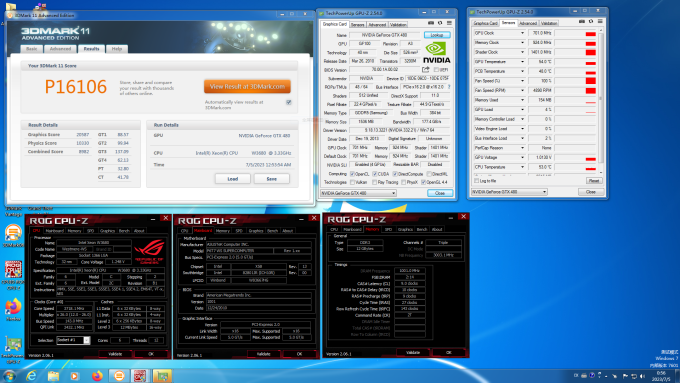Open the GPU Temperature sensor dropdown arrow
Image resolution: width=680 pixels, height=383 pixels.
pos(522,62)
